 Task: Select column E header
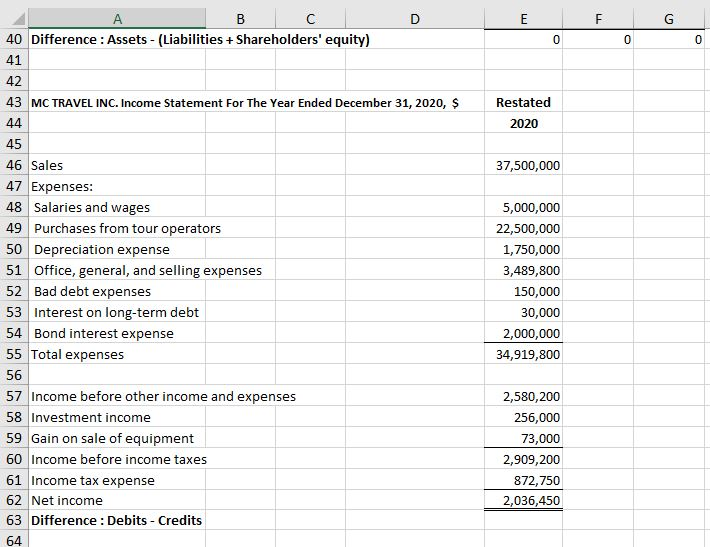523,19
